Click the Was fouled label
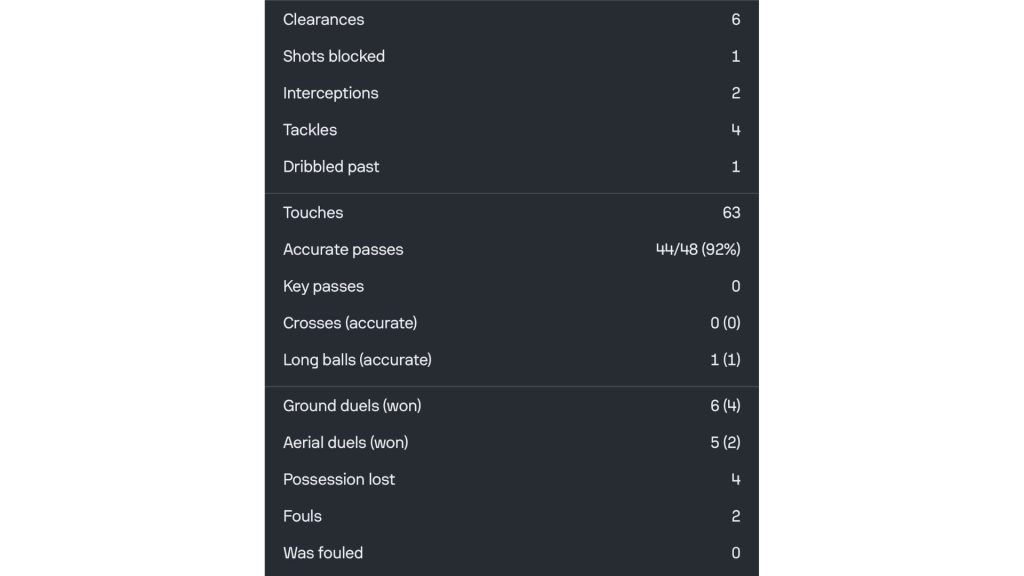This screenshot has height=576, width=1024. [x=323, y=553]
